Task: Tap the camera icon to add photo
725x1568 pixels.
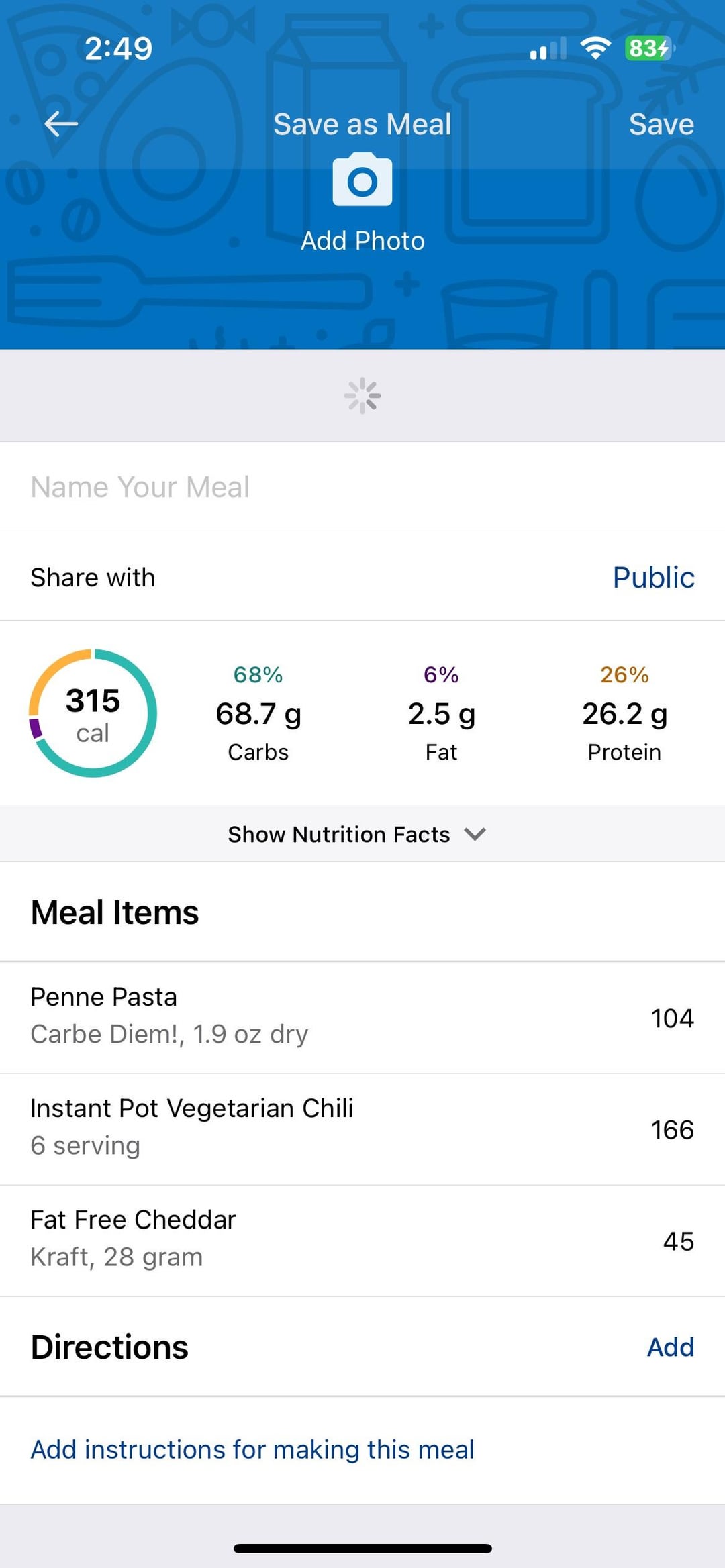Action: (362, 179)
